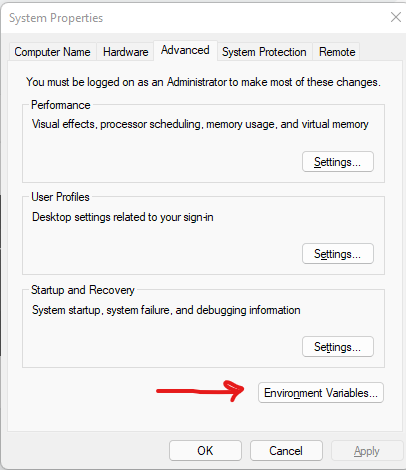The image size is (406, 470).
Task: Switch to the Remote tab
Action: coord(337,52)
